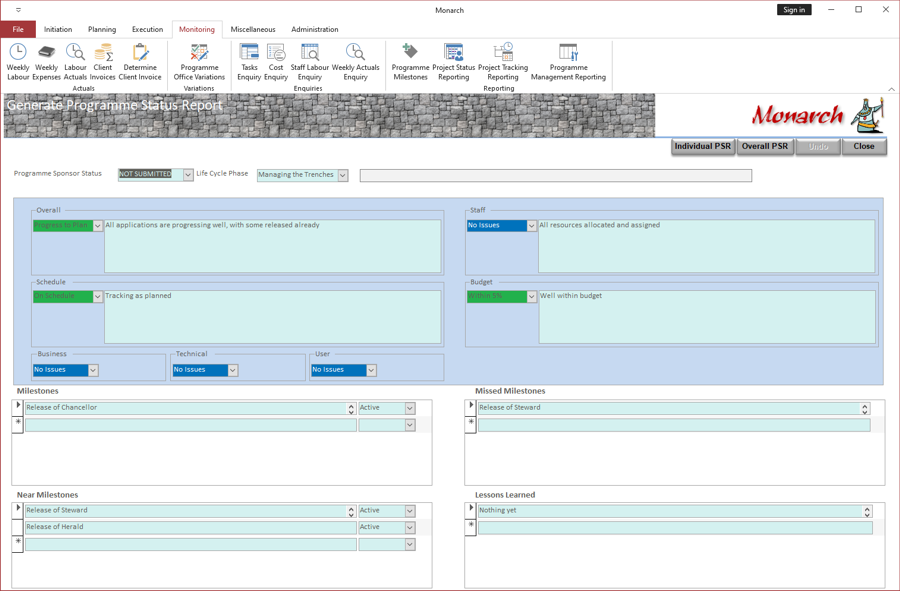Image resolution: width=900 pixels, height=591 pixels.
Task: Click the Sign in button
Action: (794, 10)
